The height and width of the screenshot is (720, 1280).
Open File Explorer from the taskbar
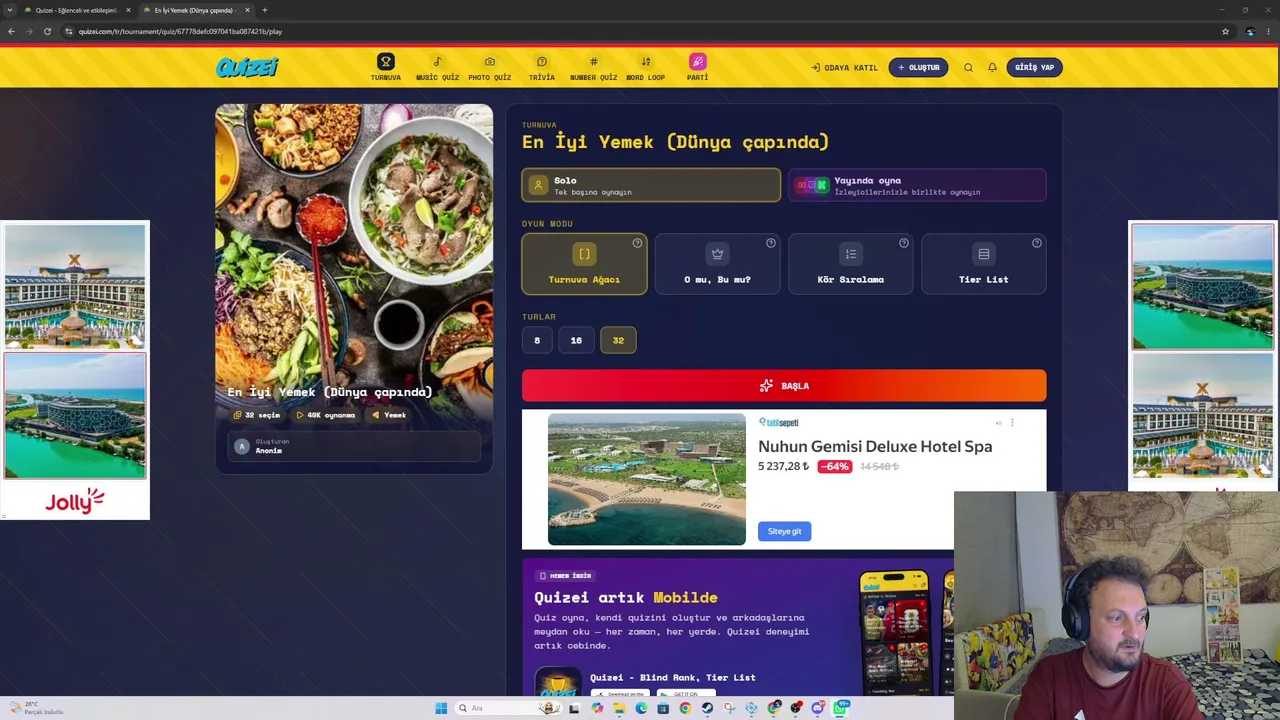tap(619, 708)
